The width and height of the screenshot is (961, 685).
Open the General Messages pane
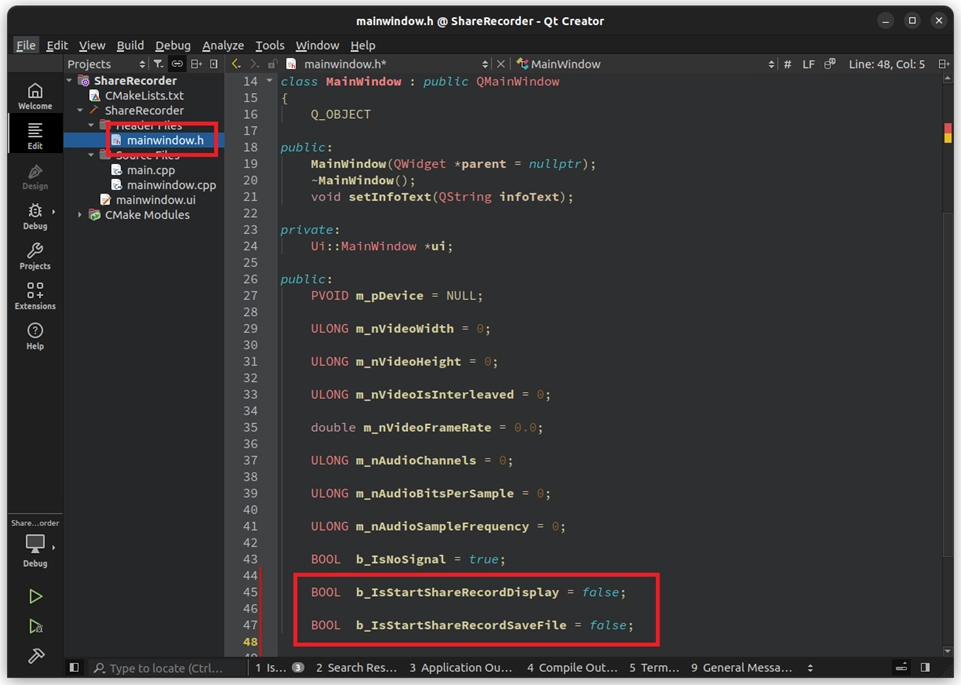click(x=742, y=667)
